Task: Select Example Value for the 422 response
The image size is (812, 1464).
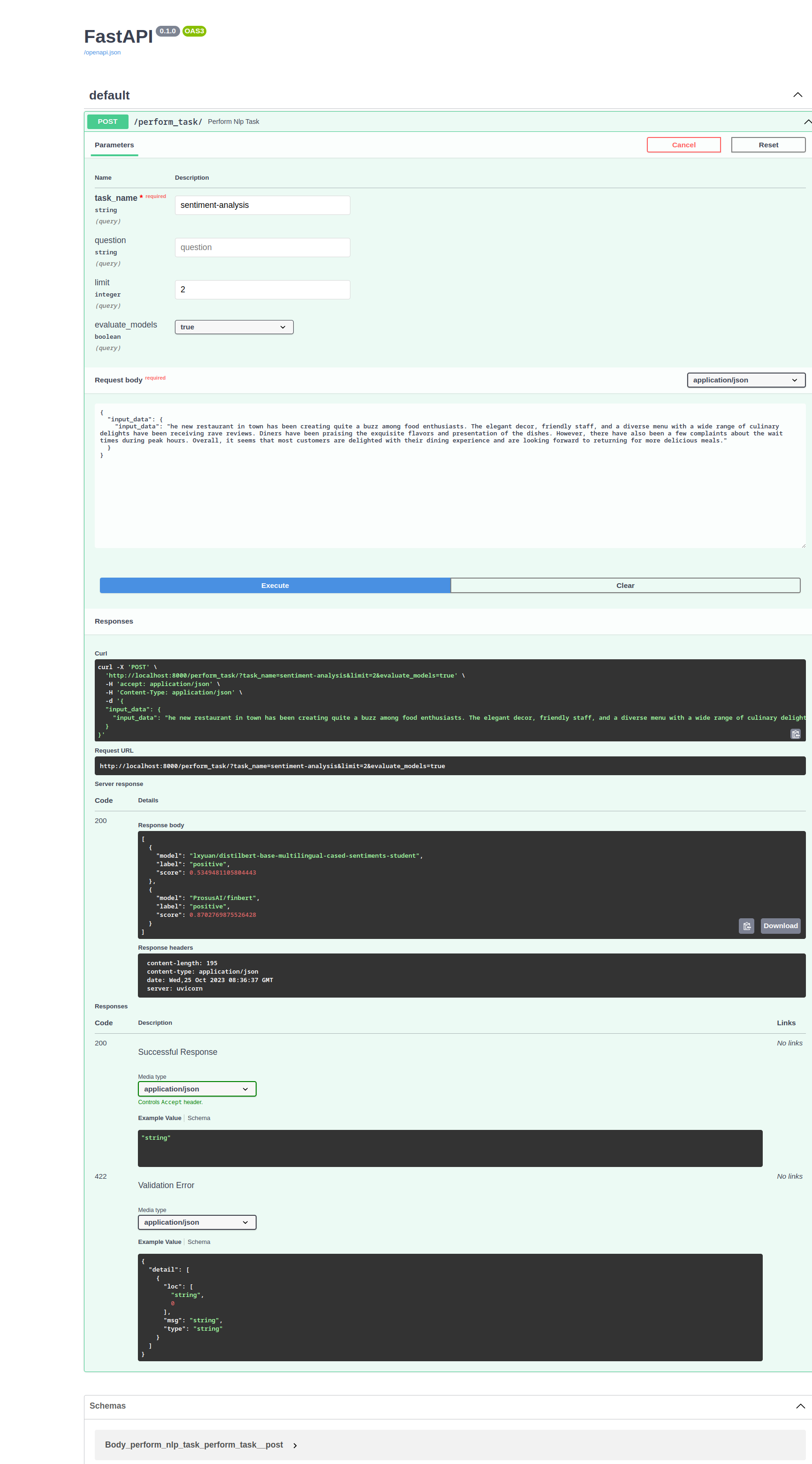Action: (159, 1242)
